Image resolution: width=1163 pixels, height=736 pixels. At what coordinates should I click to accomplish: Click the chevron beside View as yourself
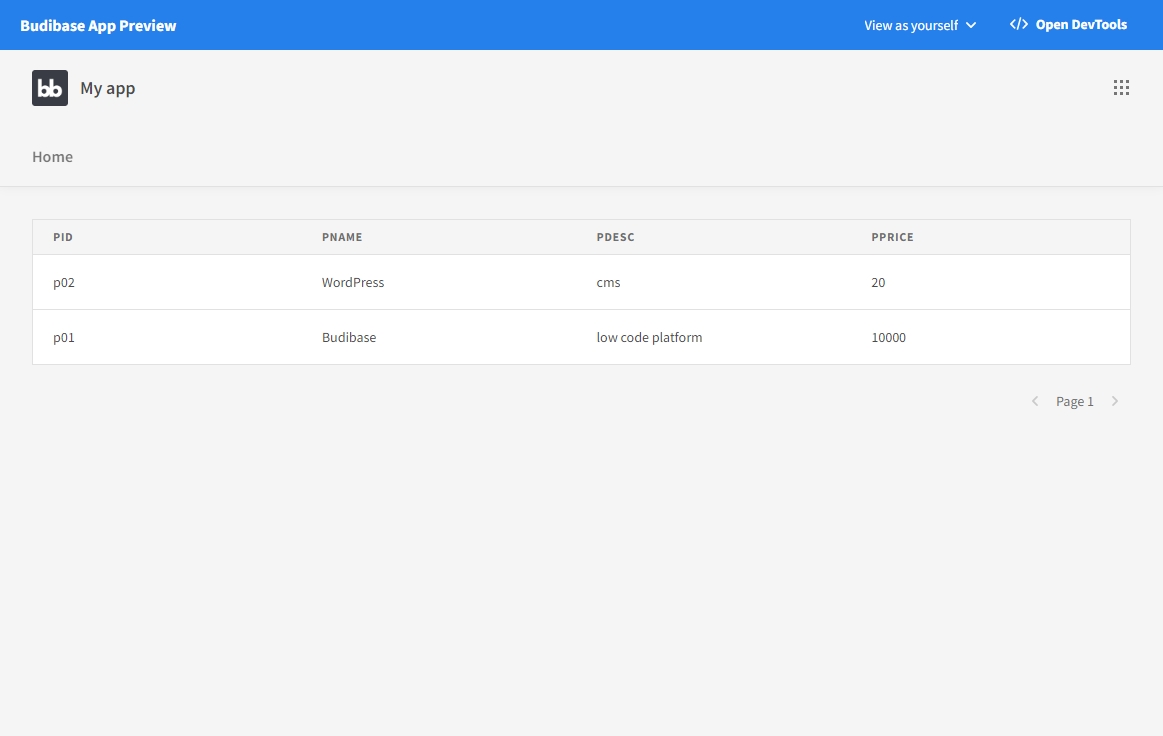pyautogui.click(x=971, y=25)
